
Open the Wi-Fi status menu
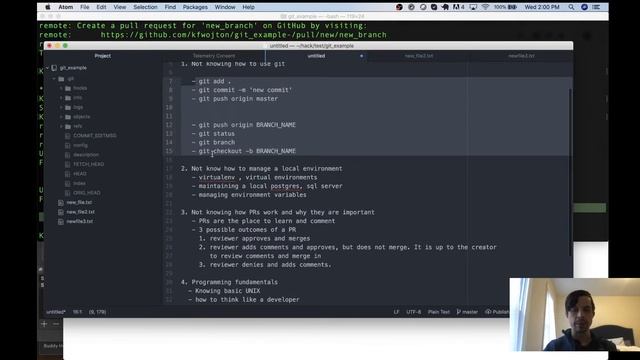[485, 7]
